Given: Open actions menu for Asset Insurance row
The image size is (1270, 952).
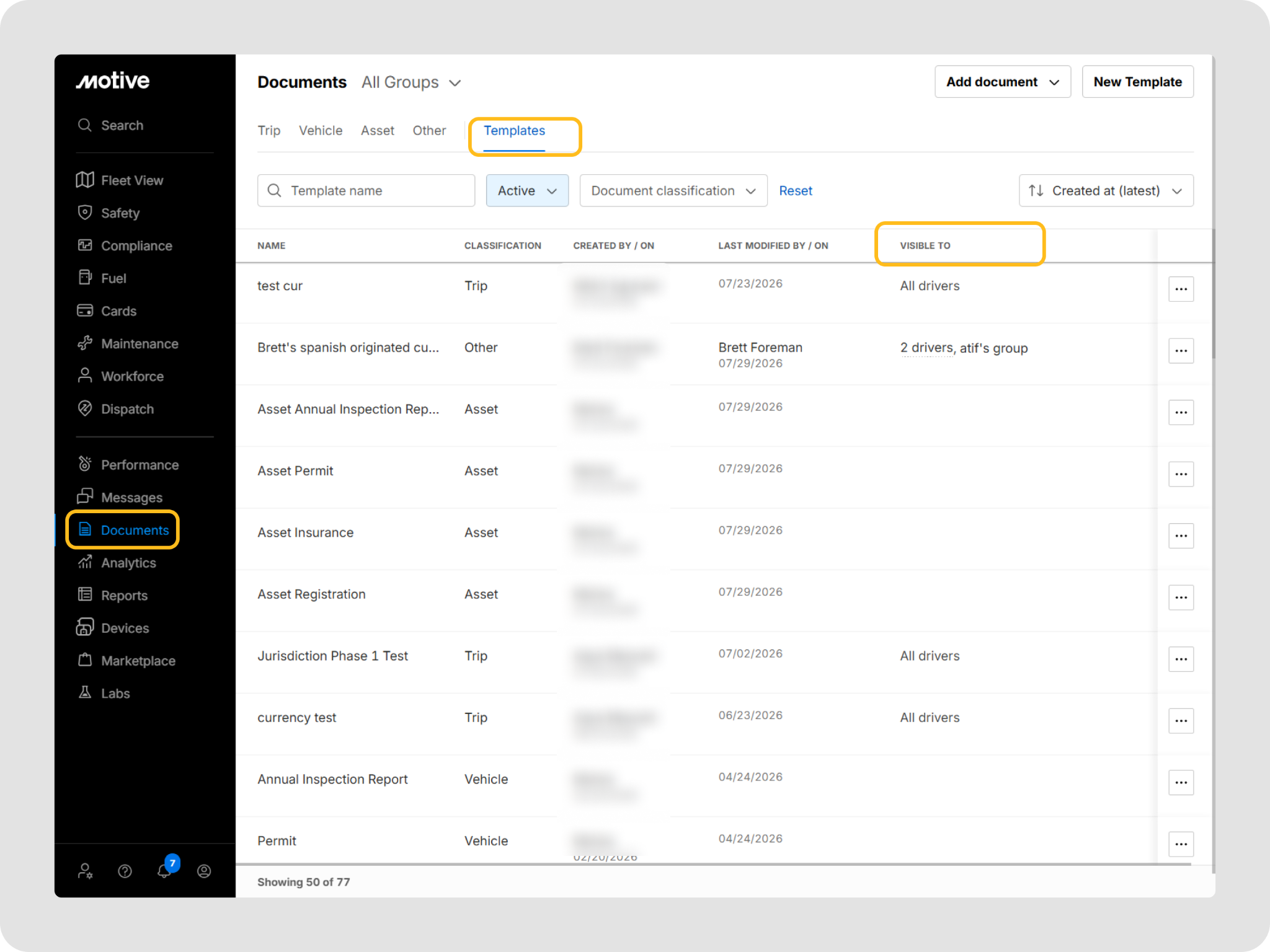Looking at the screenshot, I should [x=1181, y=535].
